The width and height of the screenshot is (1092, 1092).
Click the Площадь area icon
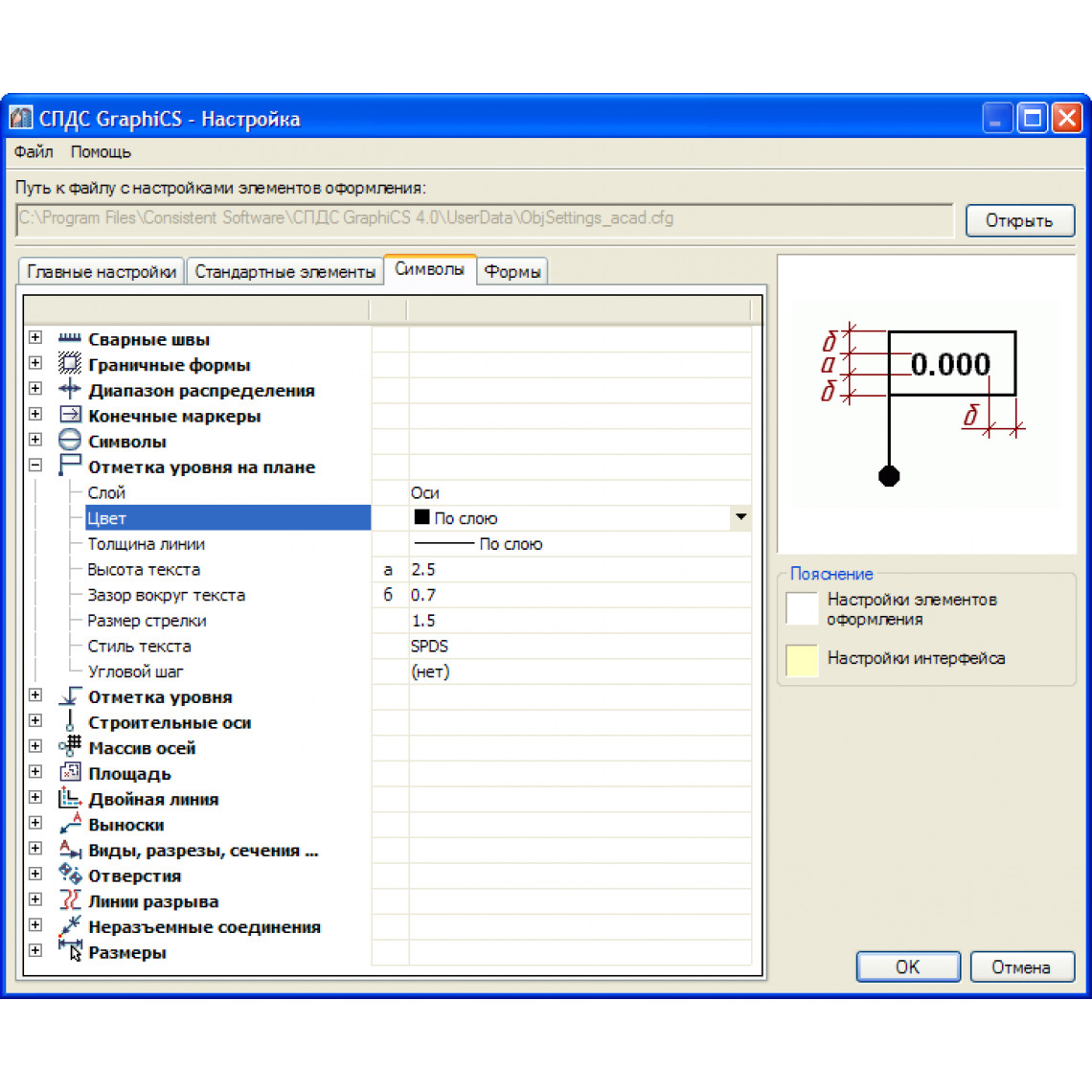(70, 772)
